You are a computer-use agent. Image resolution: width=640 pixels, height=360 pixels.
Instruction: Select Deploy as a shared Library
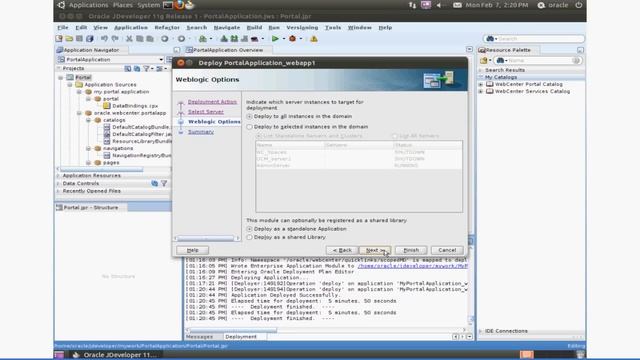(249, 237)
